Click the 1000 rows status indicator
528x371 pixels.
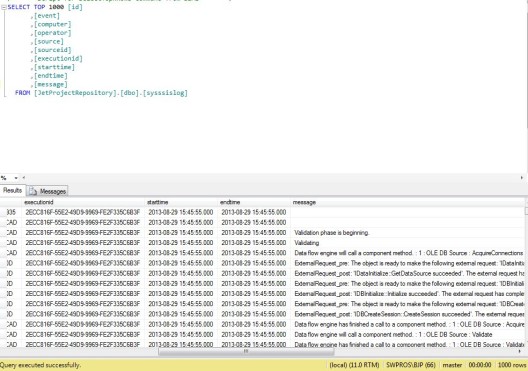512,365
